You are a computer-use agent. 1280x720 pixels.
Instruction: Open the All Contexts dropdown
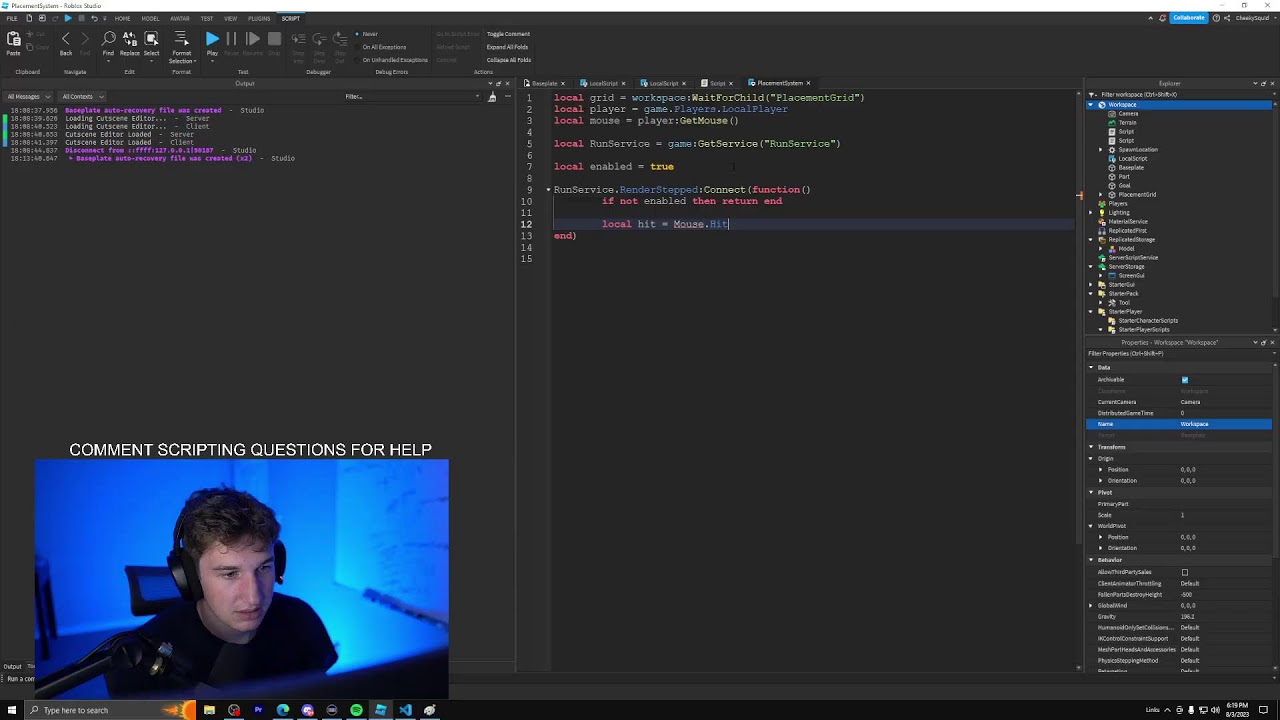coord(83,97)
